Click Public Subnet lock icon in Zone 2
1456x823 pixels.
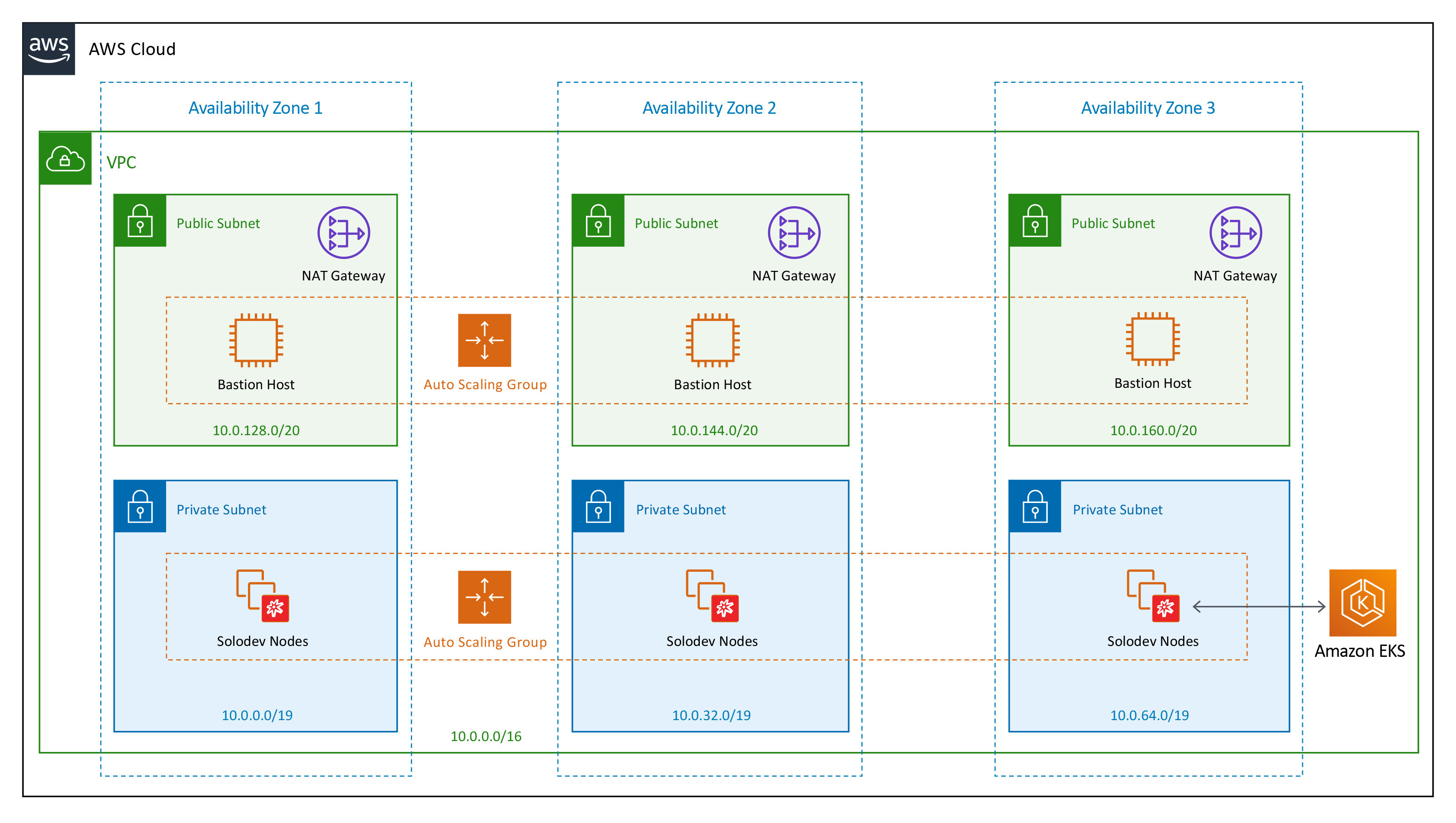click(x=598, y=221)
